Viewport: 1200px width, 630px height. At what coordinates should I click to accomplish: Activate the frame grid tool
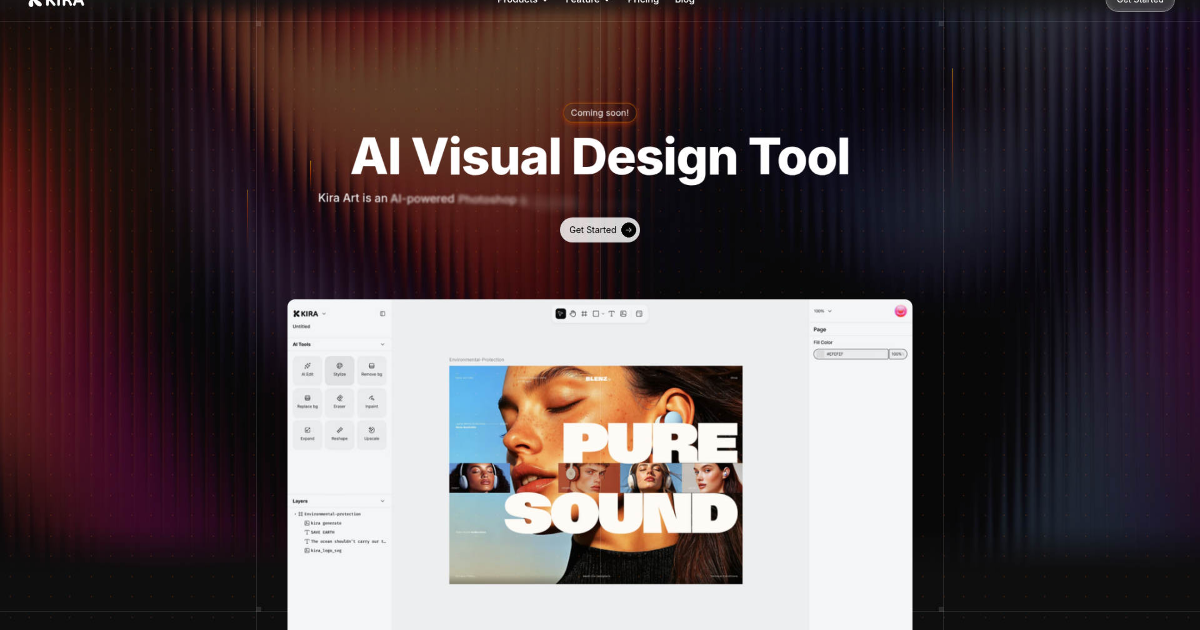click(x=584, y=314)
